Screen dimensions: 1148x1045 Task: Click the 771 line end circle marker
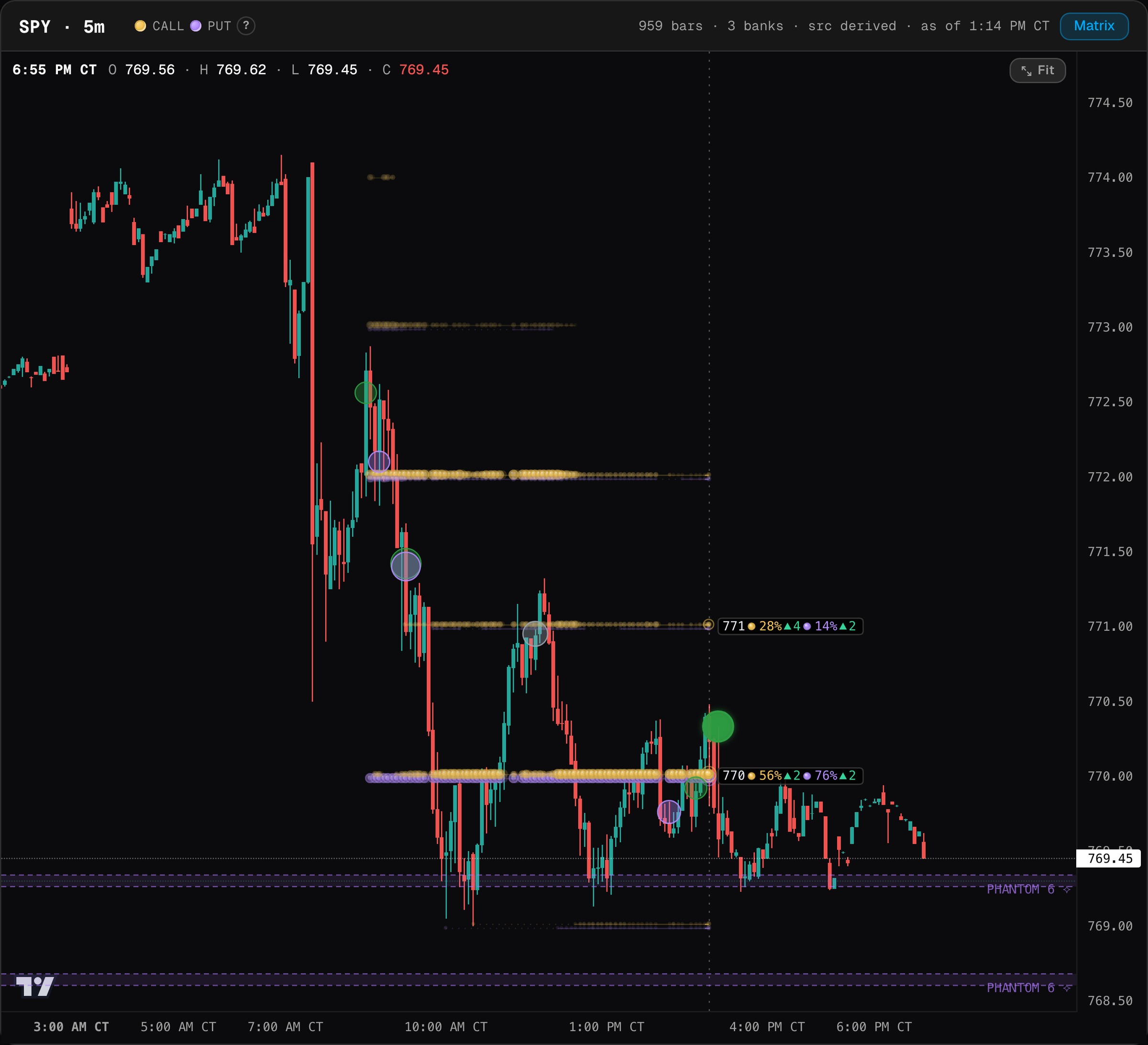point(708,625)
